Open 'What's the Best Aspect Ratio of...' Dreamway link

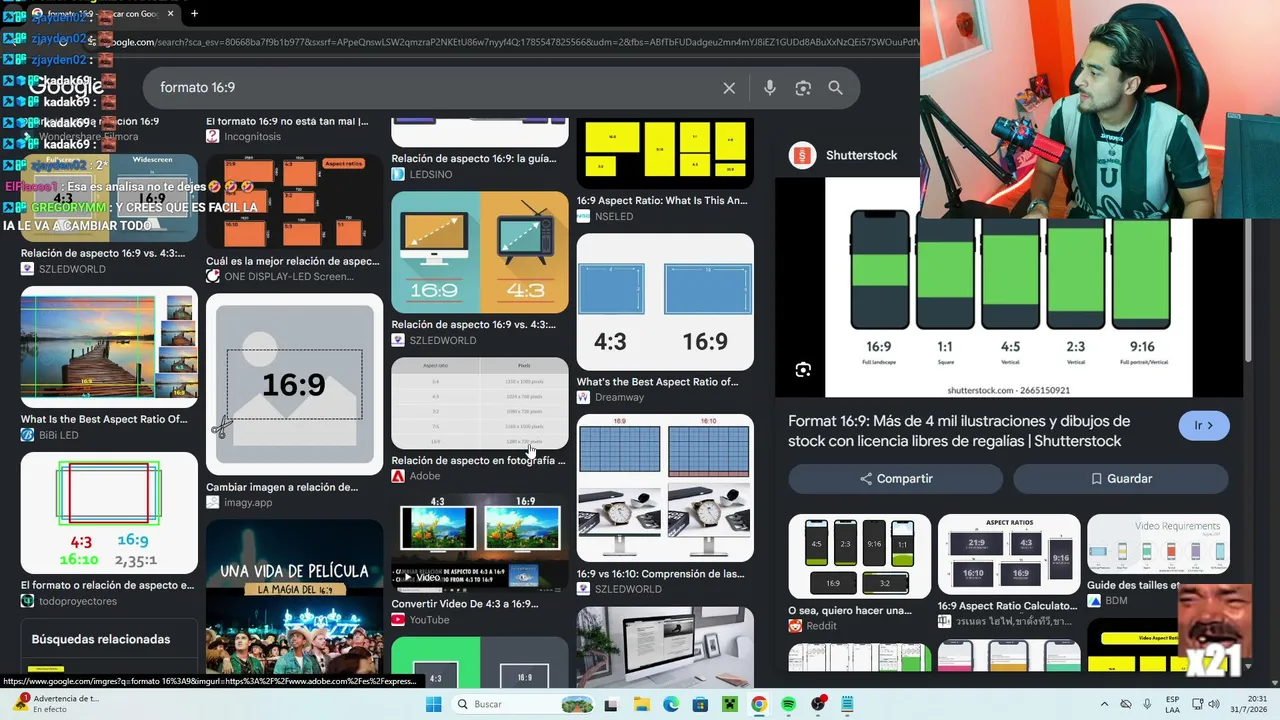657,382
